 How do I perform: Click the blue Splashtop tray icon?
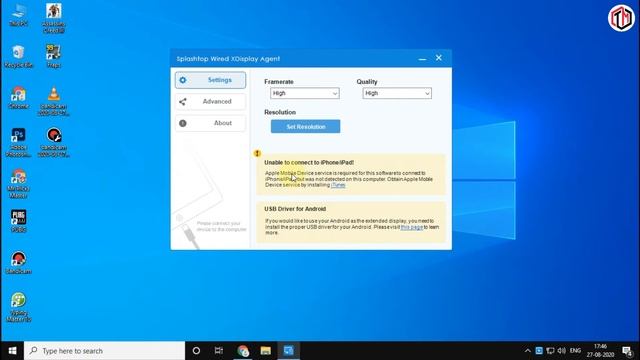tap(539, 351)
